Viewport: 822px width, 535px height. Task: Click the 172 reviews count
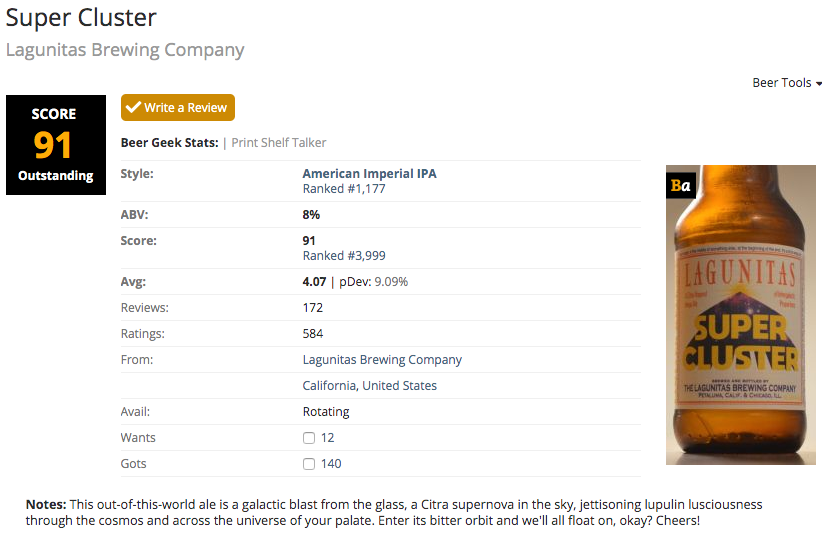(313, 308)
